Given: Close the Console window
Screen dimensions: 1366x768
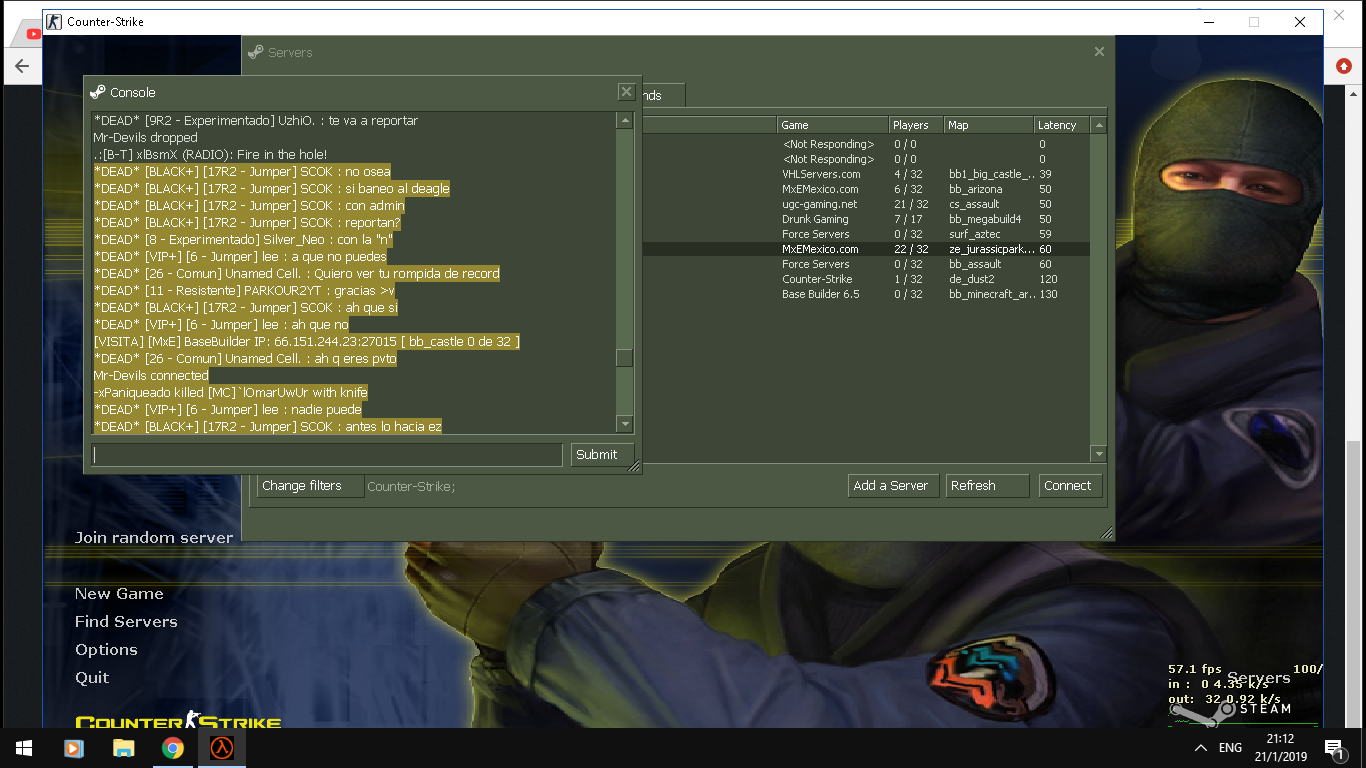Looking at the screenshot, I should (626, 92).
